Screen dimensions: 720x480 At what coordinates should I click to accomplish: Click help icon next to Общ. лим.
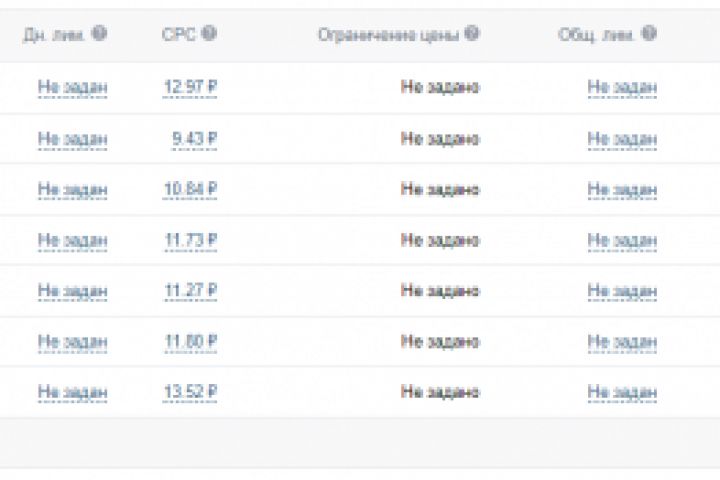[x=649, y=34]
